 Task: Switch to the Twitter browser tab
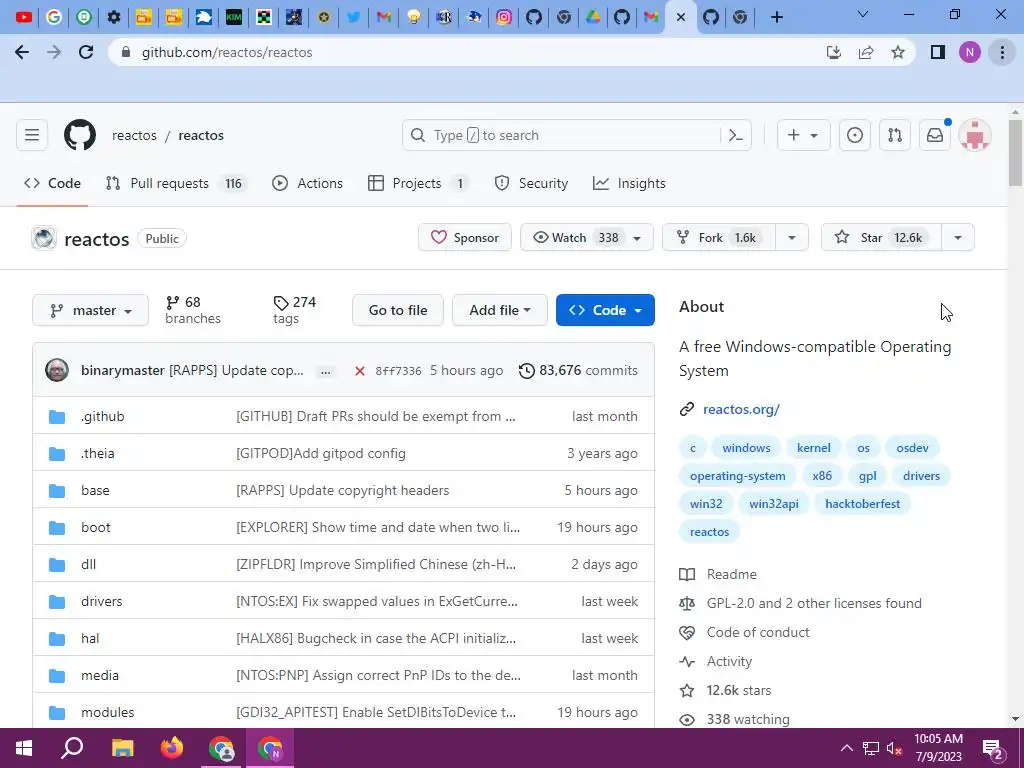tap(354, 17)
